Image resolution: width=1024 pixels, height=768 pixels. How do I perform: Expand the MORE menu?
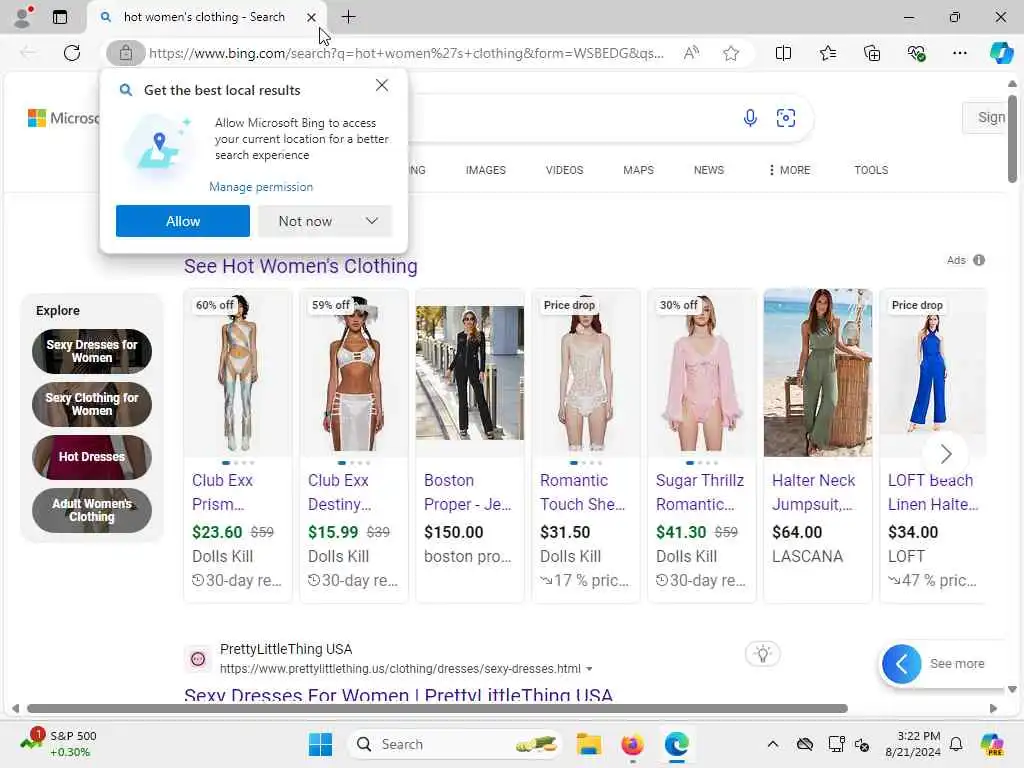point(790,170)
